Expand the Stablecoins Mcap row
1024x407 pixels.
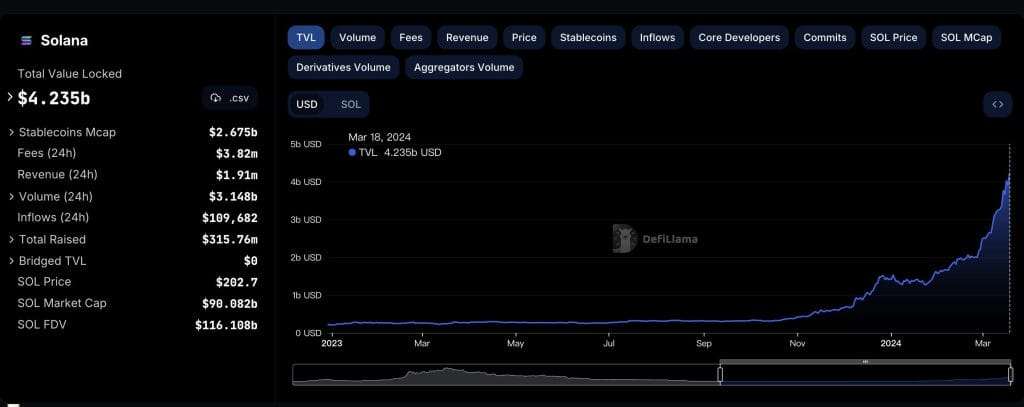click(12, 133)
